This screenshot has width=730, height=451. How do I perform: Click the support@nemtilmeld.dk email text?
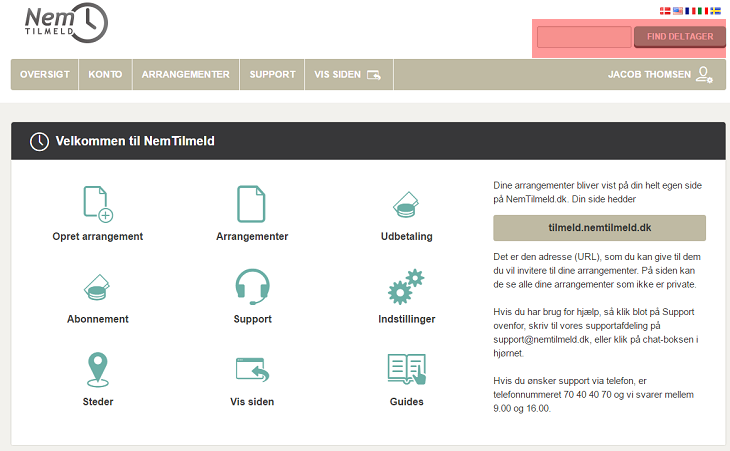click(541, 340)
